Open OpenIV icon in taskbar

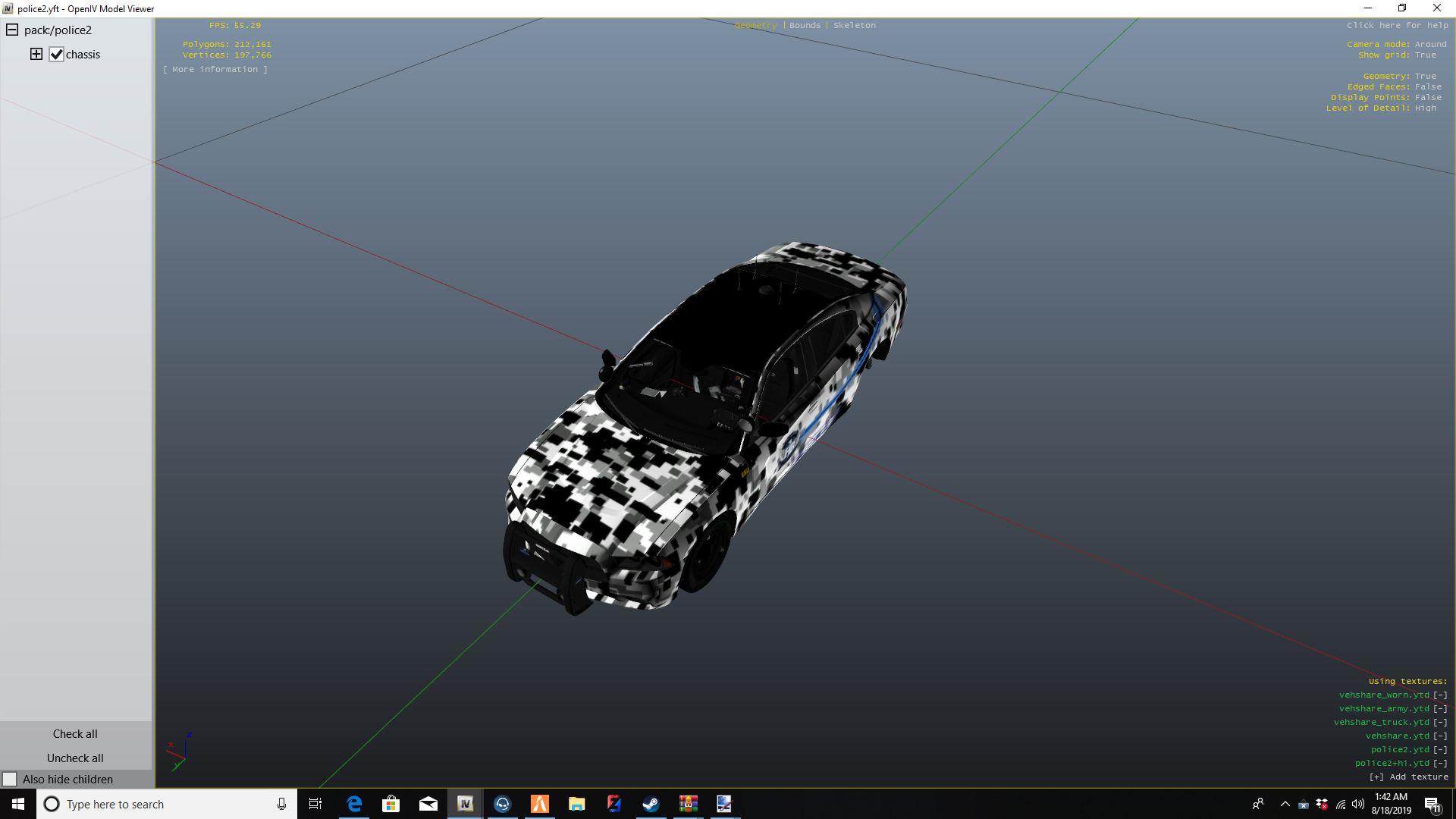(466, 804)
